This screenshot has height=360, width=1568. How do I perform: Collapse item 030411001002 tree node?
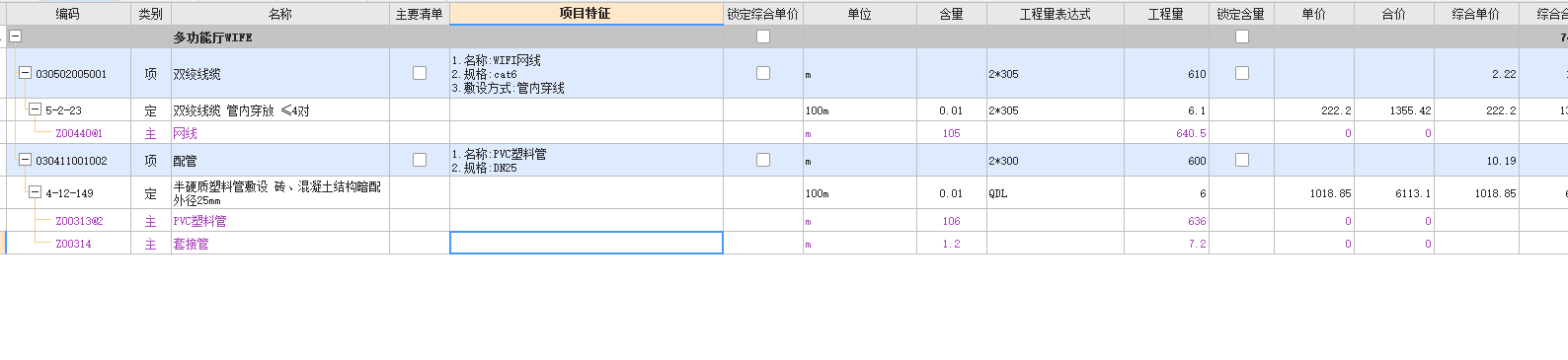[x=25, y=160]
